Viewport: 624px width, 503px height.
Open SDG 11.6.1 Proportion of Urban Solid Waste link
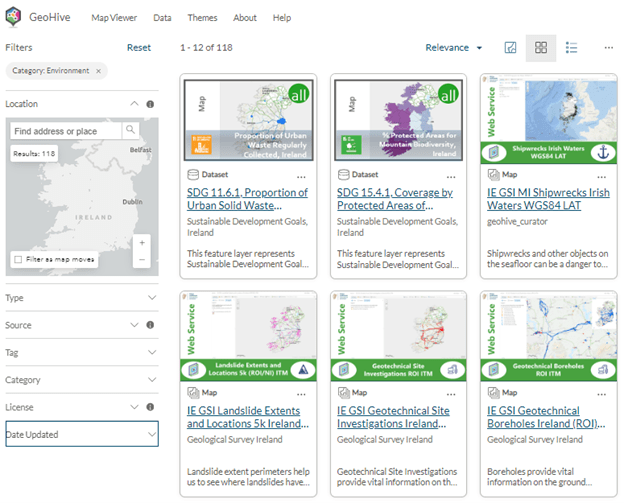pos(247,199)
